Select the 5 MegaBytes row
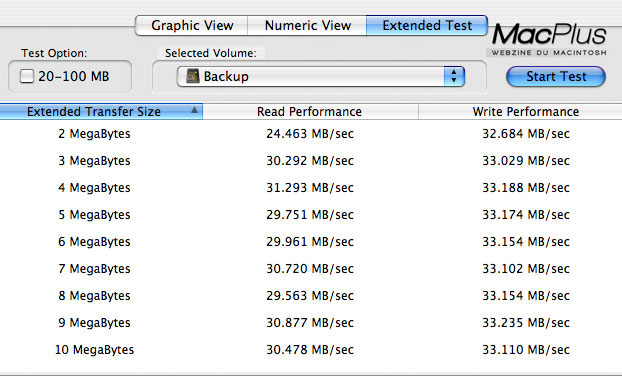This screenshot has height=376, width=622. tap(311, 215)
